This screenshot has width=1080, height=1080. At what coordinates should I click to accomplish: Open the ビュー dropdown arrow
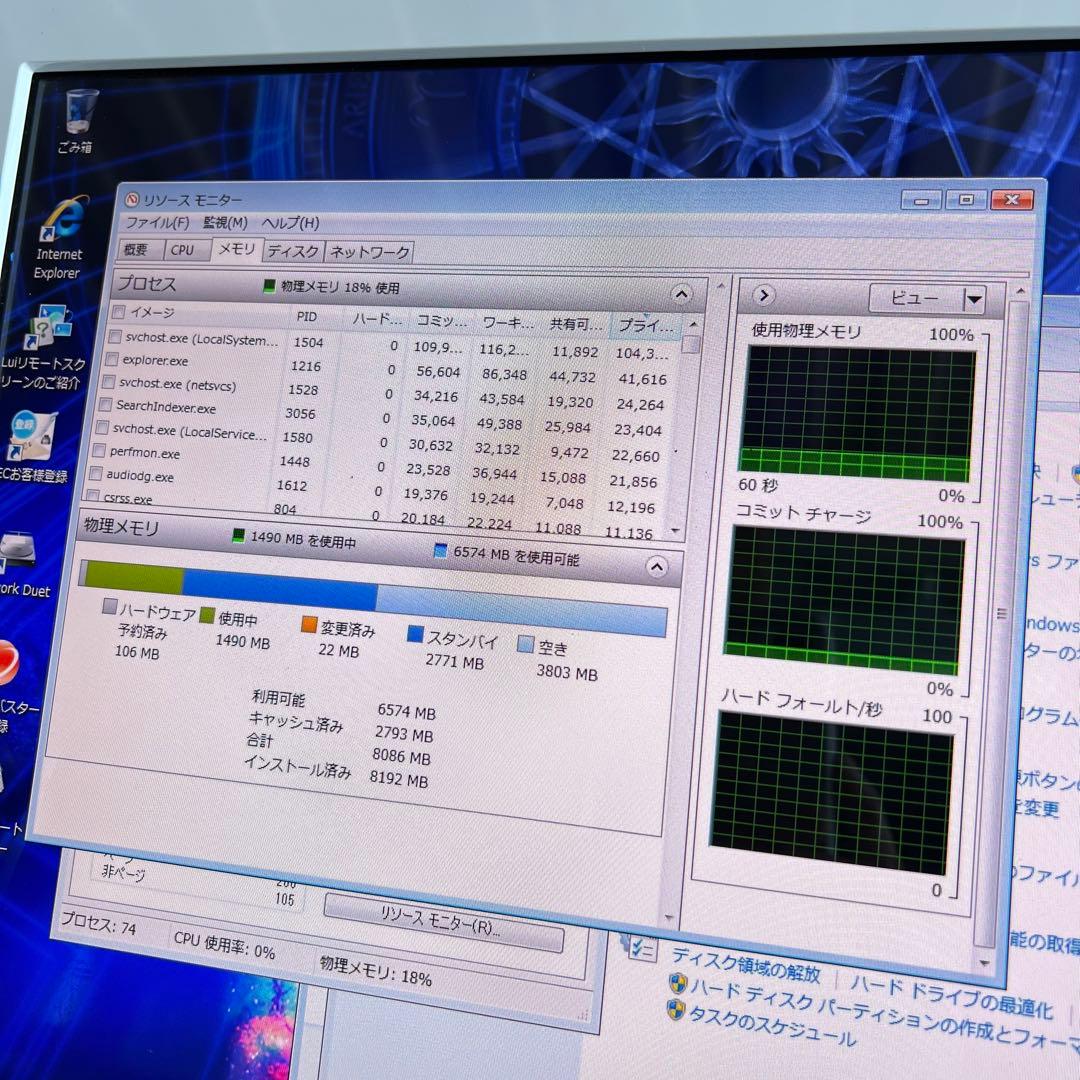point(973,300)
